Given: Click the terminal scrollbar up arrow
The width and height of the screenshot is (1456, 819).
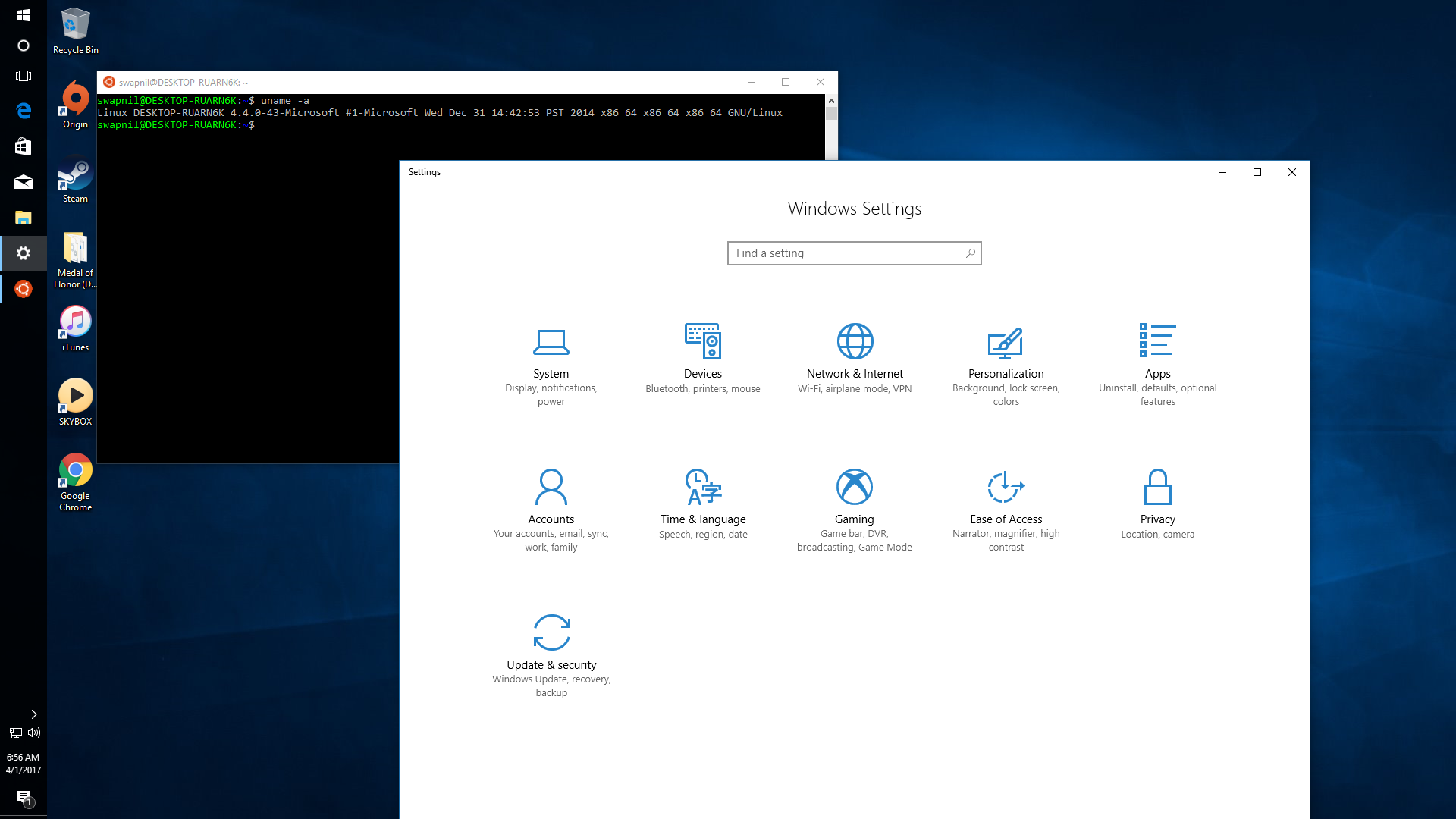Looking at the screenshot, I should pyautogui.click(x=831, y=101).
